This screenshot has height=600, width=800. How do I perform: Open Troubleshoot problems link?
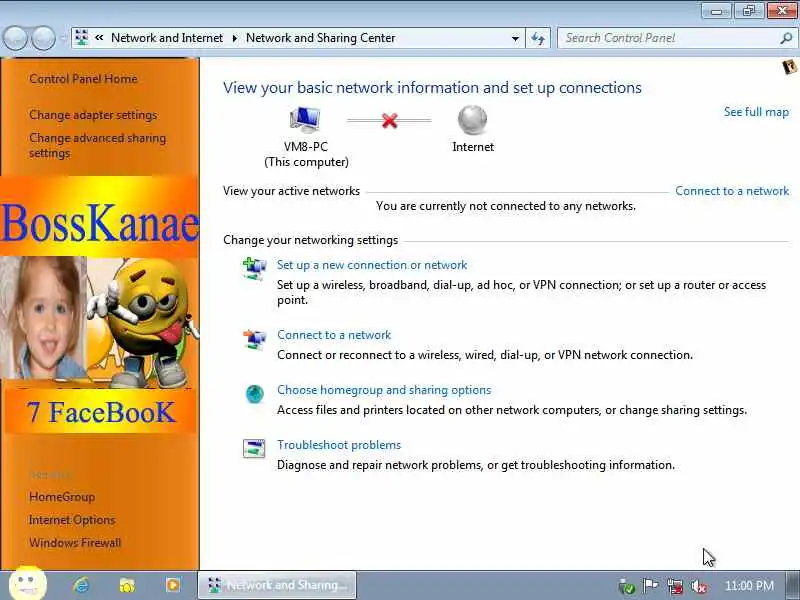339,445
